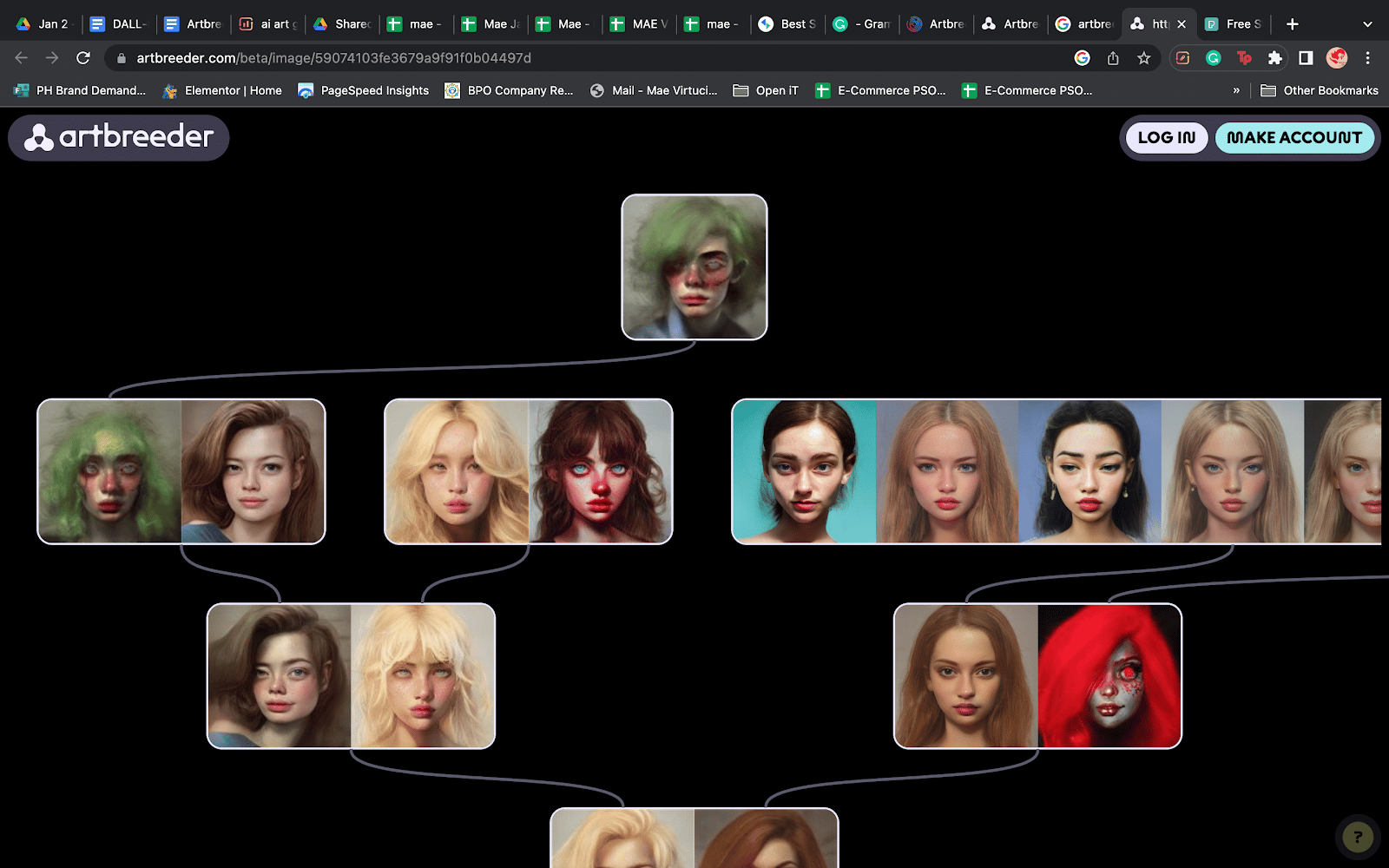Click the LOG IN button
The image size is (1389, 868).
[x=1167, y=137]
